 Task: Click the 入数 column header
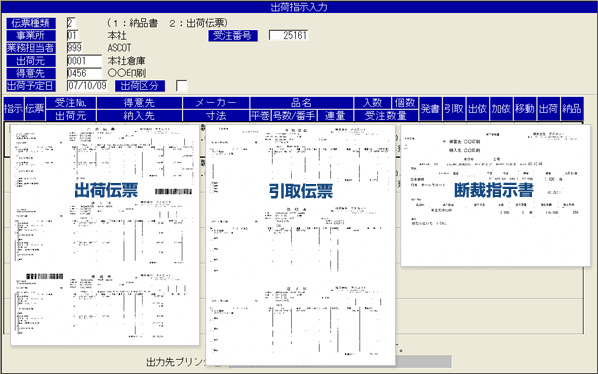[373, 103]
